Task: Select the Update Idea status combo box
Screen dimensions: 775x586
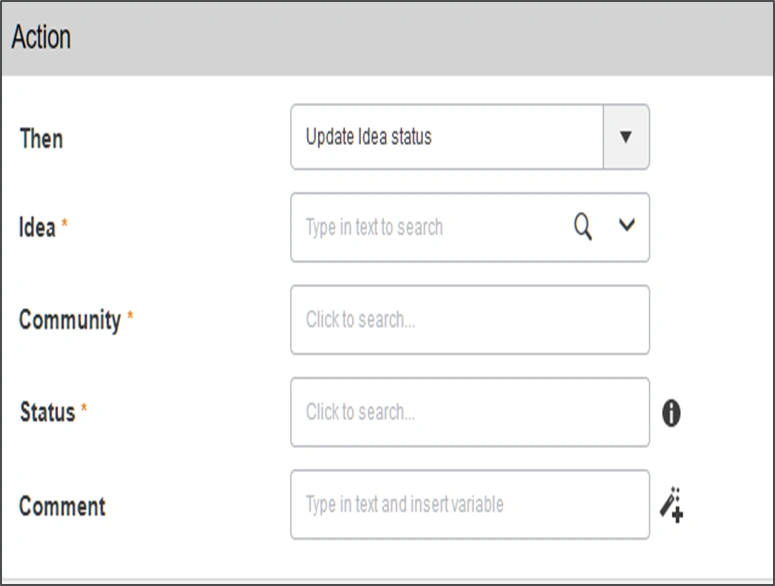Action: pos(447,137)
